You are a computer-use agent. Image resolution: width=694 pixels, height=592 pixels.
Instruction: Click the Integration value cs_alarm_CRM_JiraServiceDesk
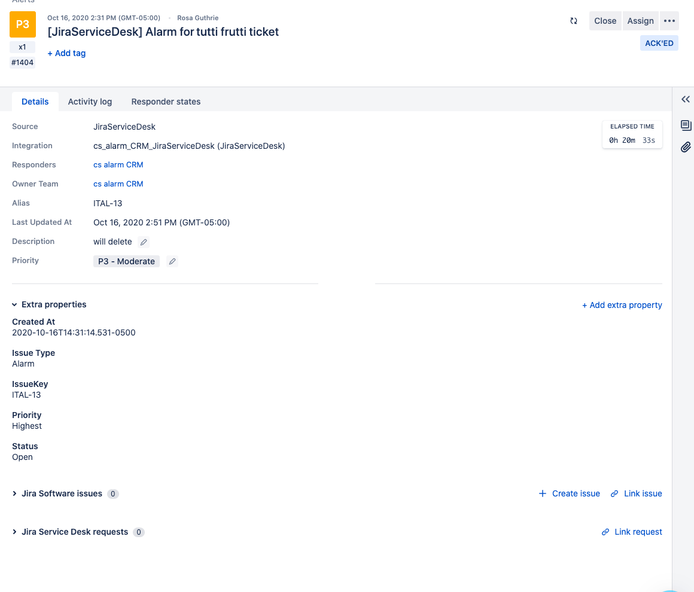[x=189, y=146]
